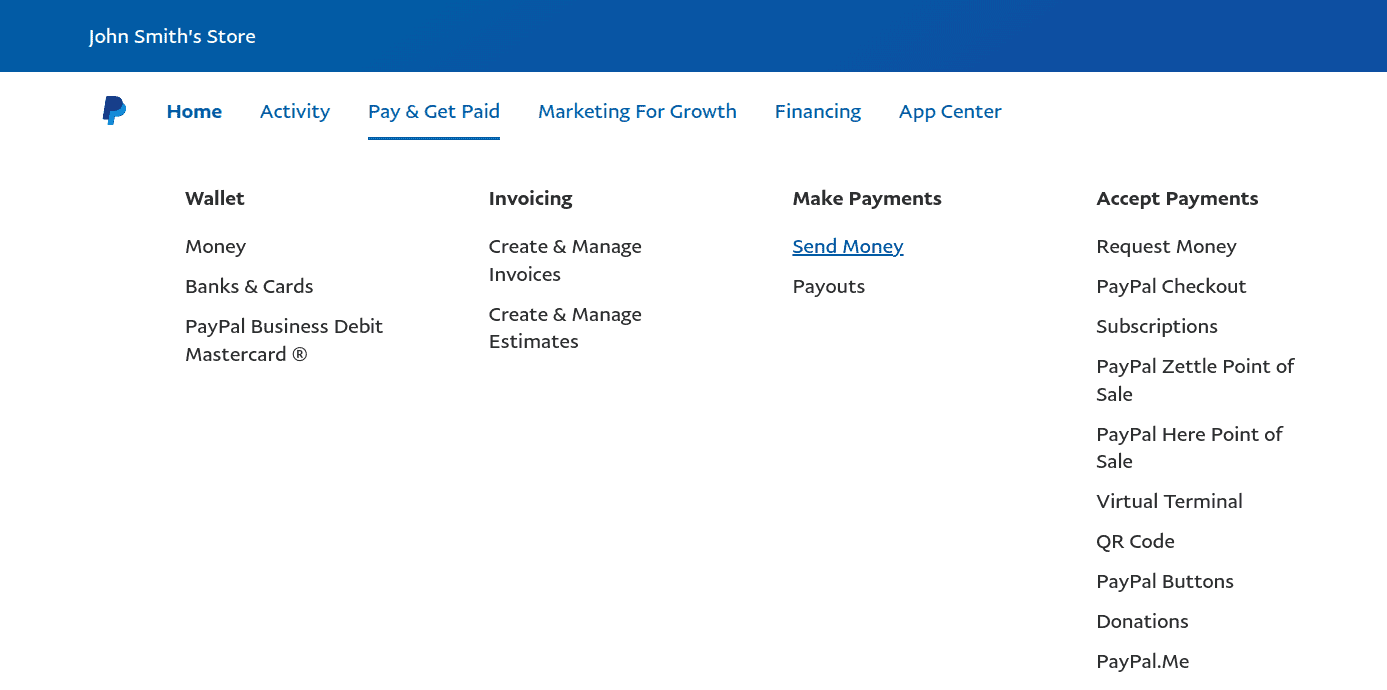Switch to the Activity tab
The image size is (1387, 690).
pos(295,112)
